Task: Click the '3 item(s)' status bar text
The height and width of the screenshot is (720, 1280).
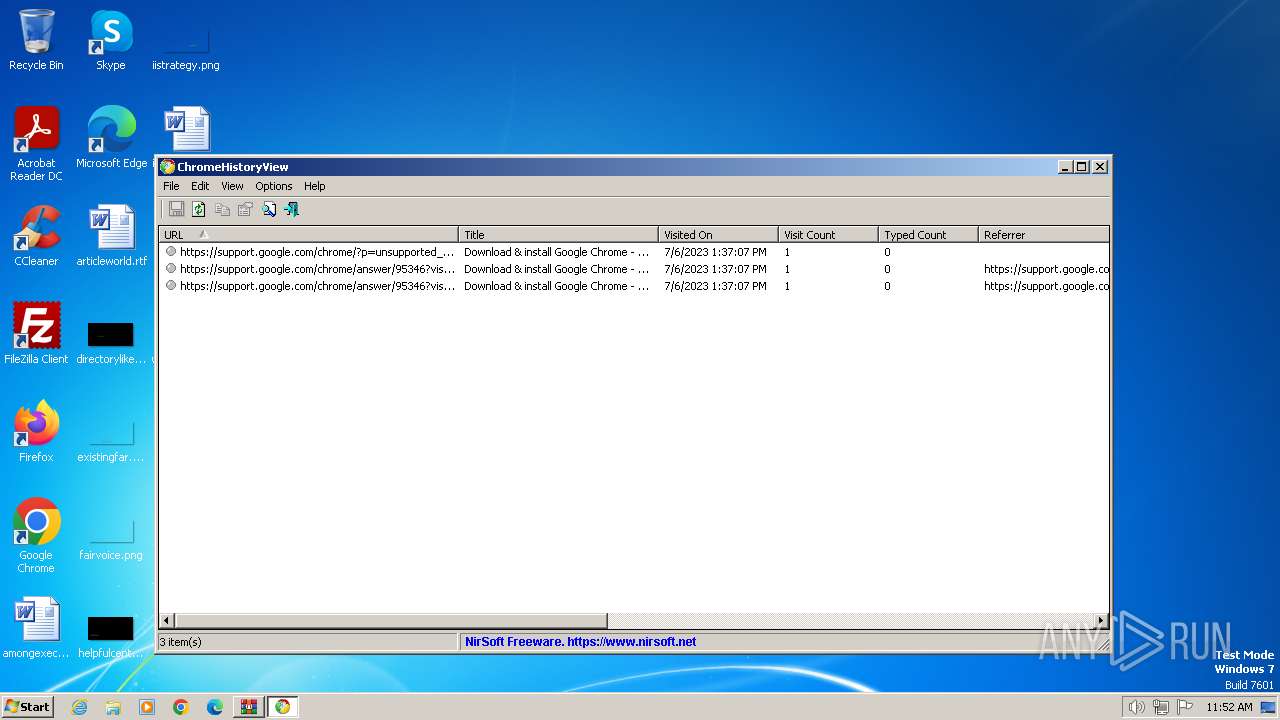Action: point(181,642)
